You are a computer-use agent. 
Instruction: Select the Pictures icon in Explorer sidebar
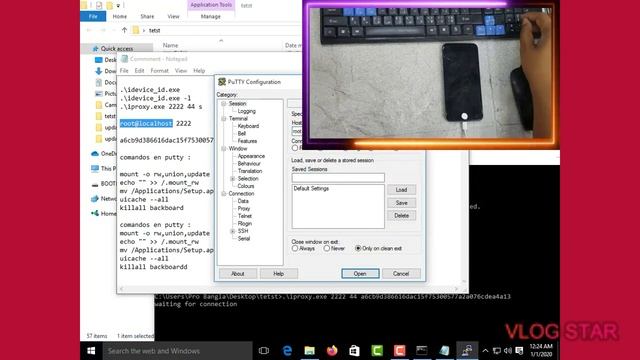(x=98, y=93)
